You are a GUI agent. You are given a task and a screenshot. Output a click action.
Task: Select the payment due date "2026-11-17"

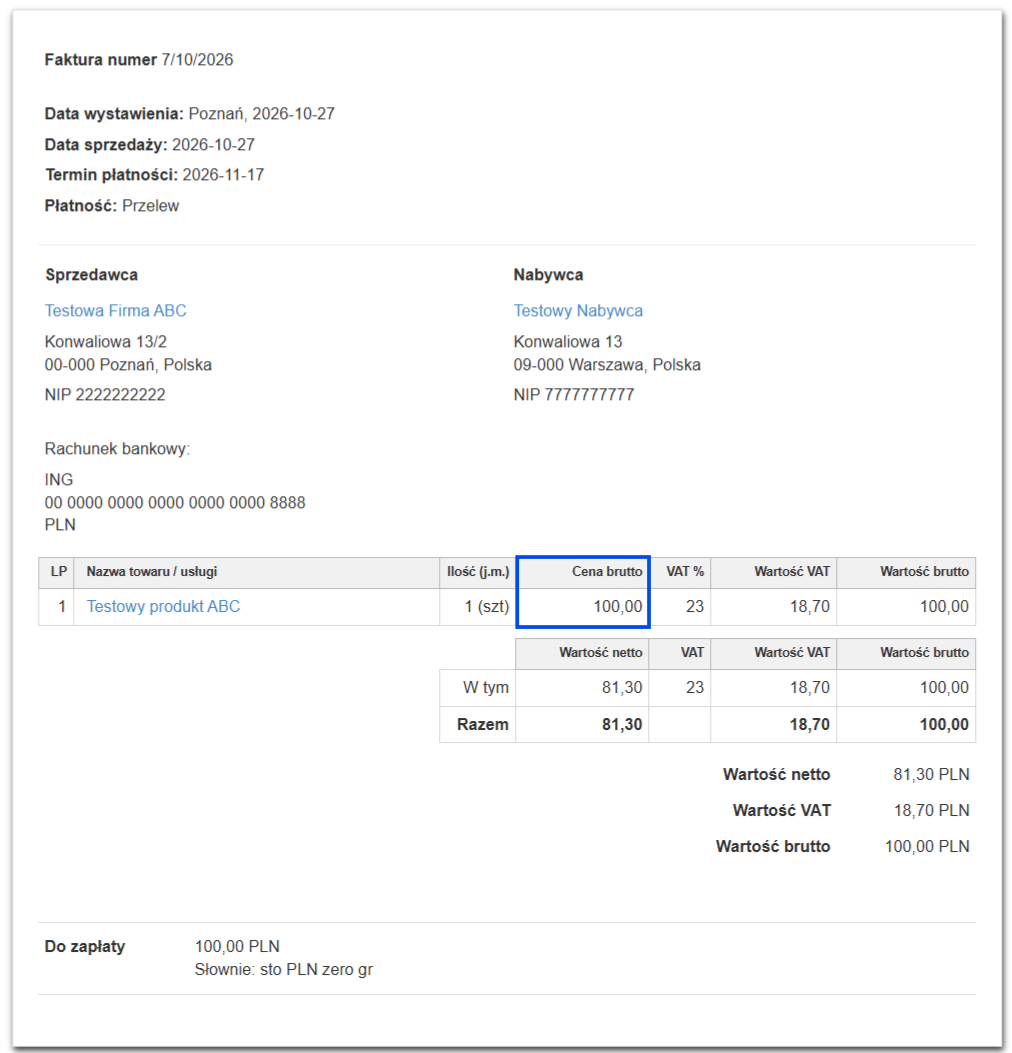[x=224, y=175]
